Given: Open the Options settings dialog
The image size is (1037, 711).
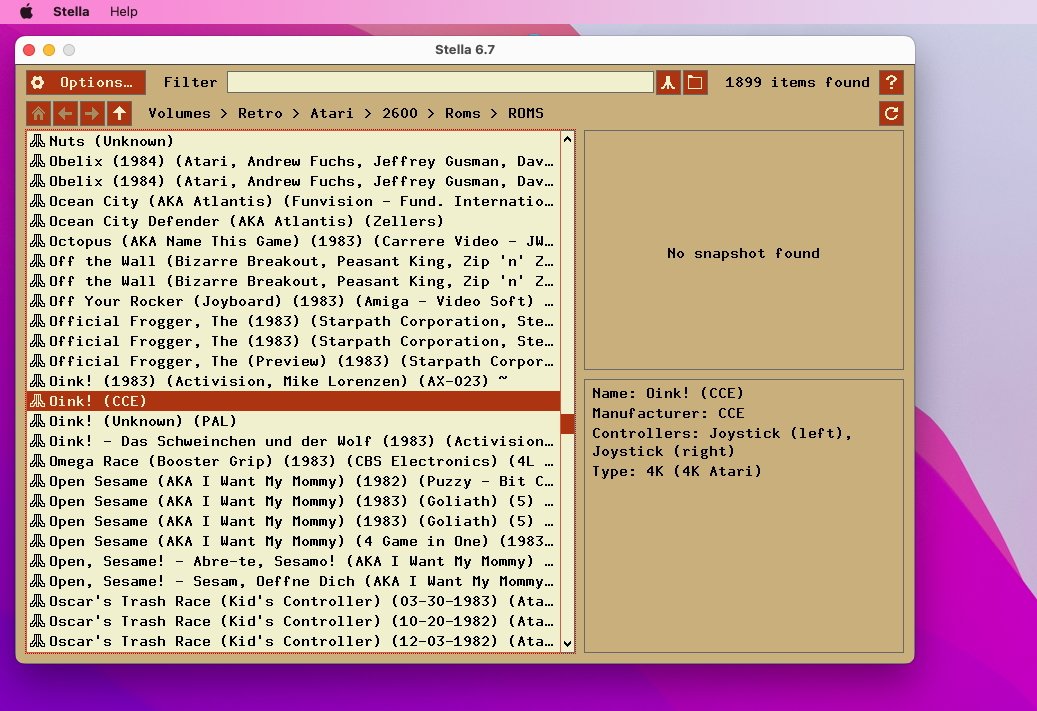Looking at the screenshot, I should [x=86, y=83].
